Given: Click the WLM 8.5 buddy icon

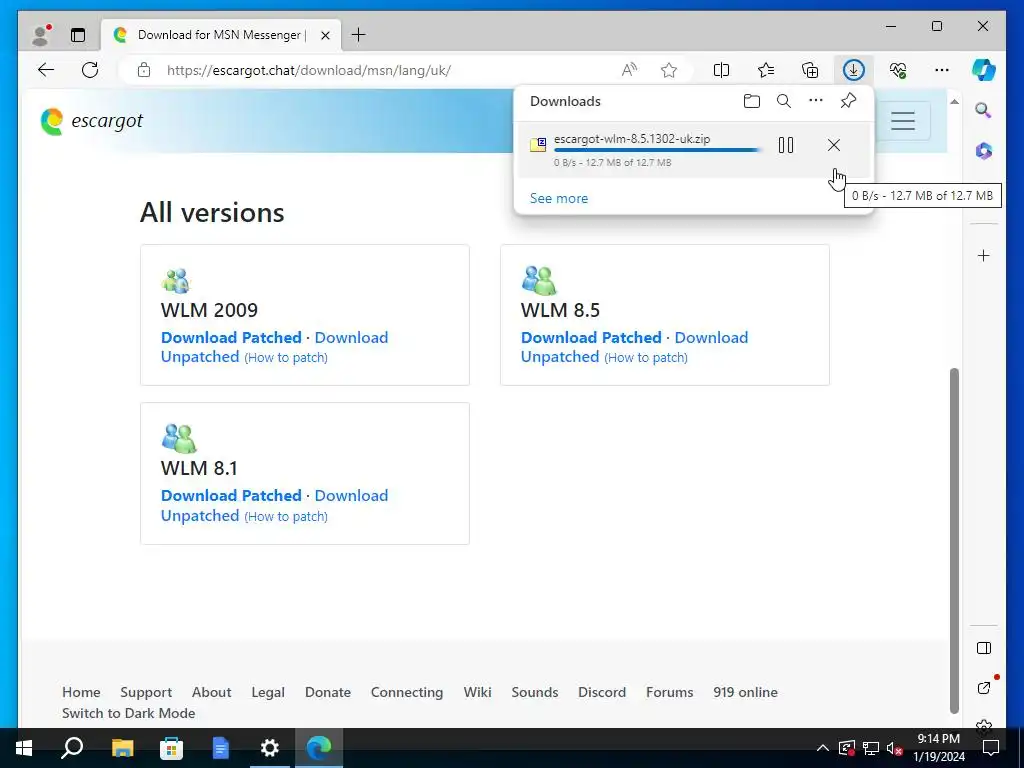Looking at the screenshot, I should [x=539, y=280].
